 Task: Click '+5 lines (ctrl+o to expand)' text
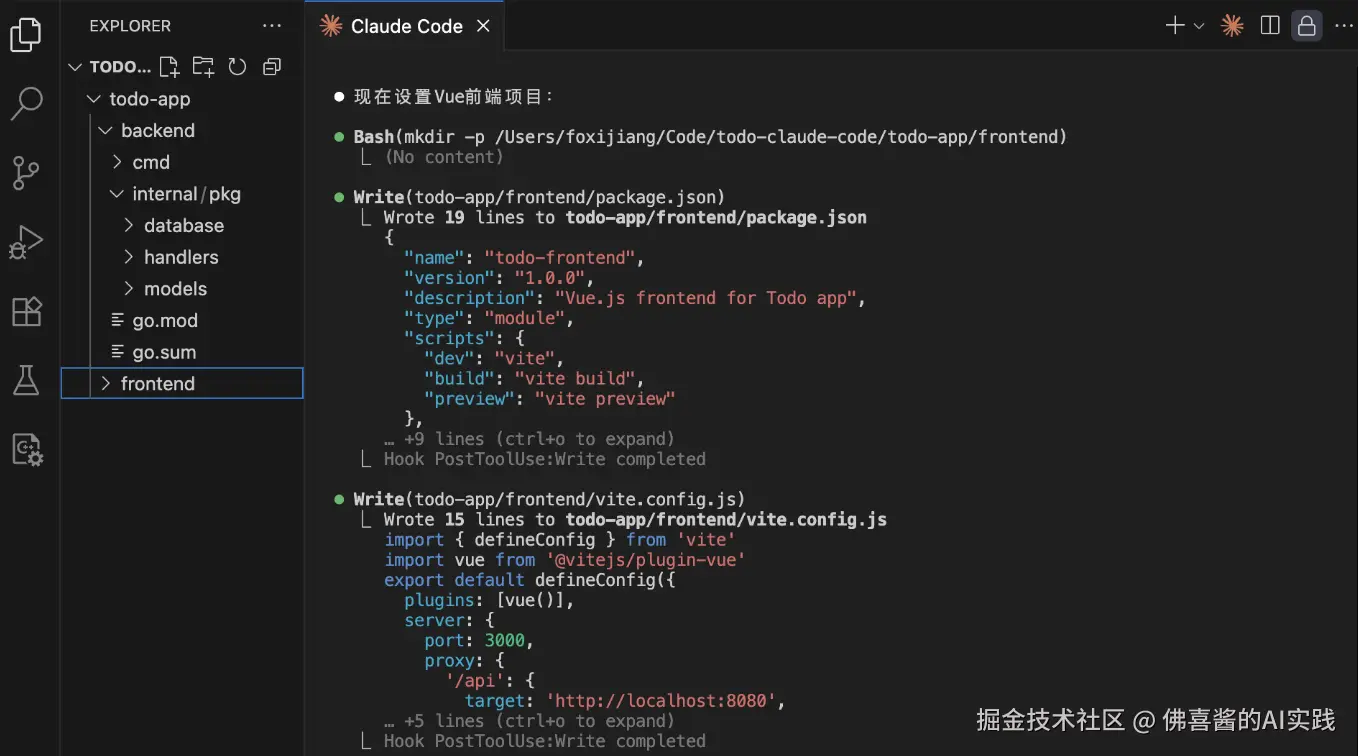click(x=529, y=721)
